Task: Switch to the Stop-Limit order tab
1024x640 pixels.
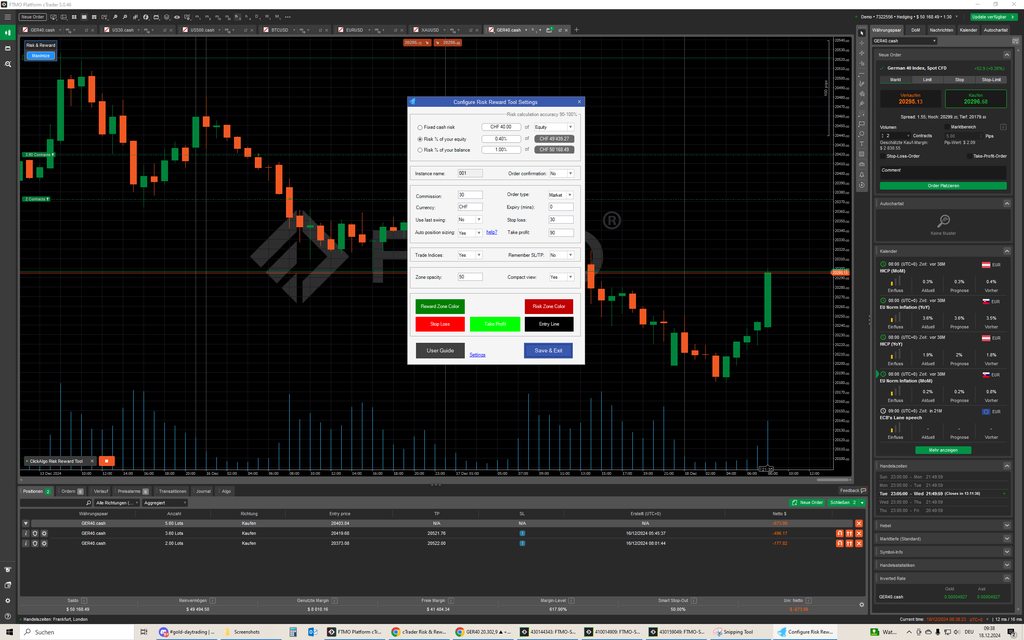Action: 991,80
